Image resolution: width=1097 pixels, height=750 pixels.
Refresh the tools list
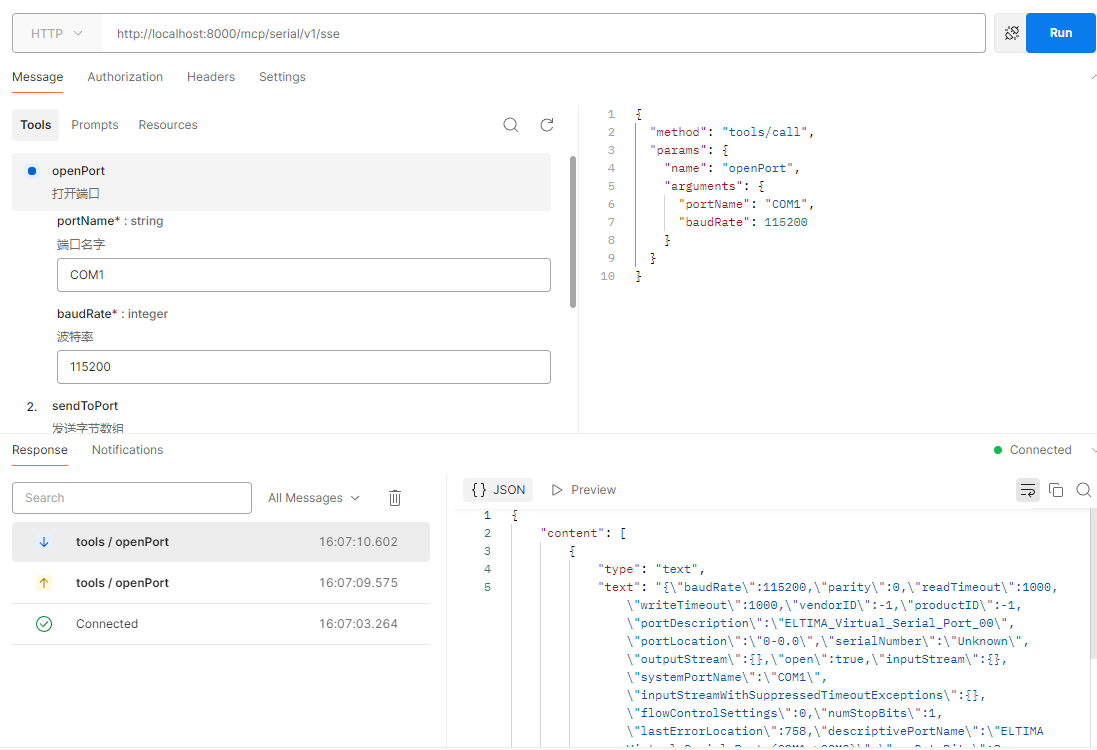point(547,125)
